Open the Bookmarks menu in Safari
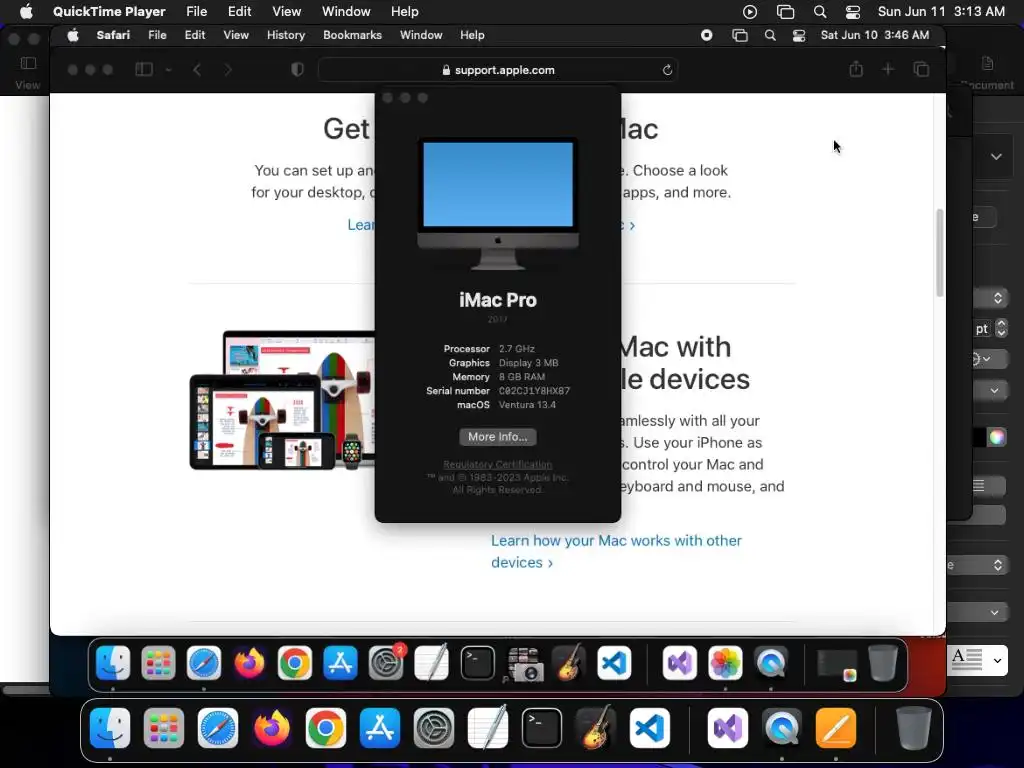Screen dimensions: 1024x768 [x=352, y=35]
